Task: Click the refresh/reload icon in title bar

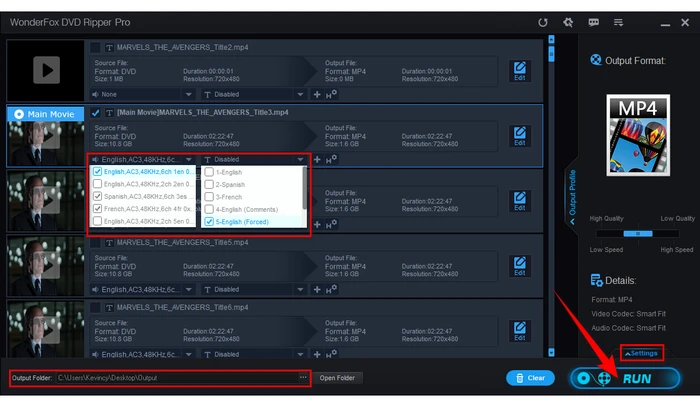Action: click(x=543, y=22)
